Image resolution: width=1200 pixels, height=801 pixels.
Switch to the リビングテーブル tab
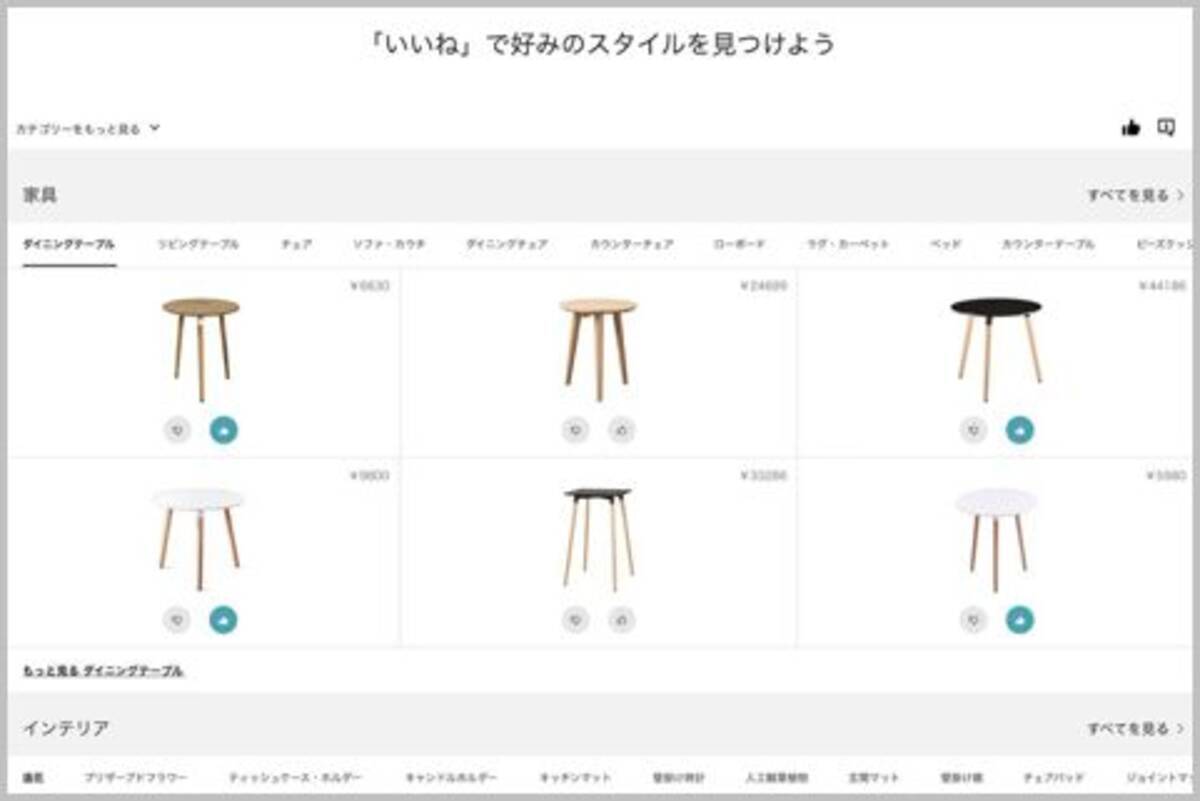coord(199,244)
